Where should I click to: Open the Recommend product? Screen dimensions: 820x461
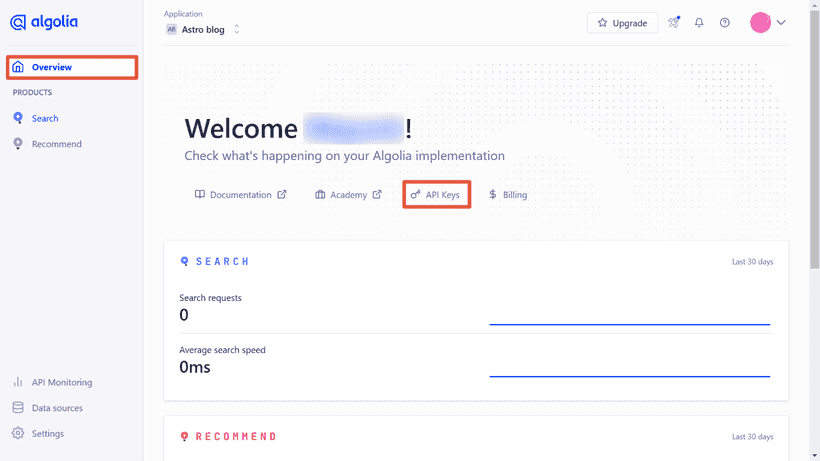(x=56, y=144)
